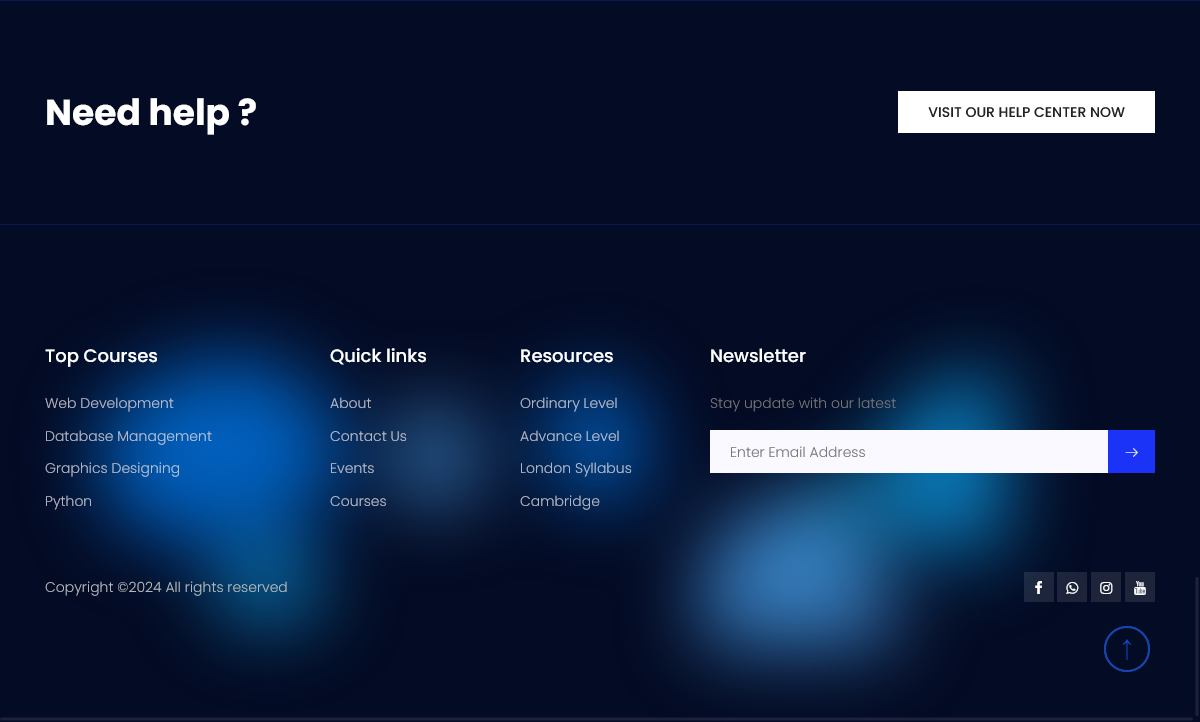This screenshot has width=1200, height=722.
Task: Select London Syllabus resource link
Action: point(575,468)
